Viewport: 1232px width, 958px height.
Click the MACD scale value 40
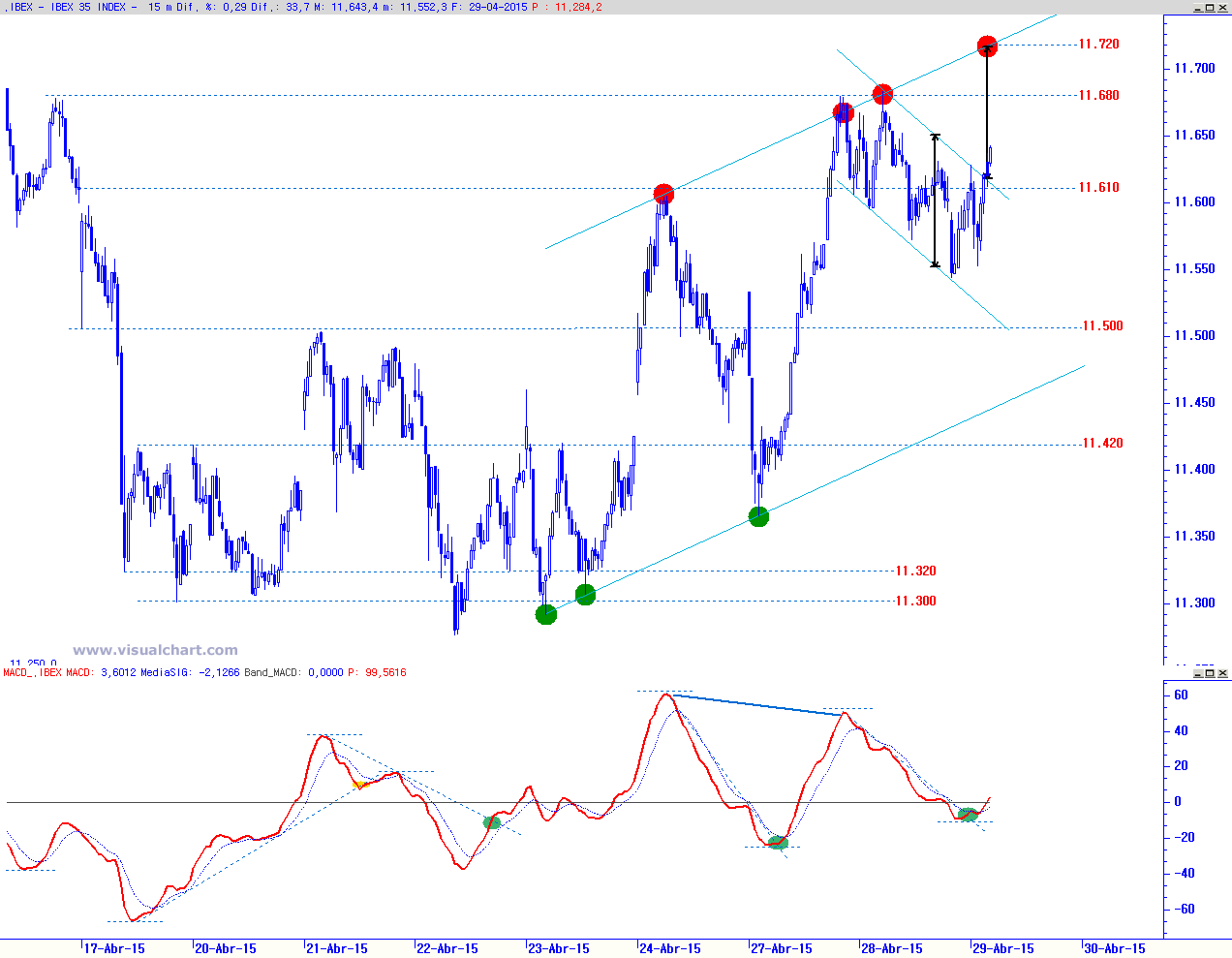click(1181, 730)
